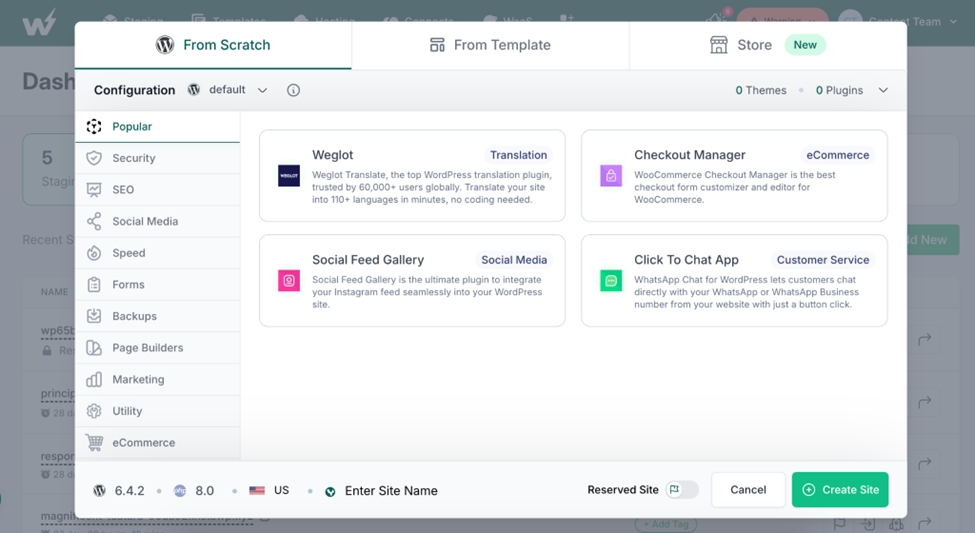Click the Utility gear icon
Screen dimensions: 975x533
(x=94, y=411)
